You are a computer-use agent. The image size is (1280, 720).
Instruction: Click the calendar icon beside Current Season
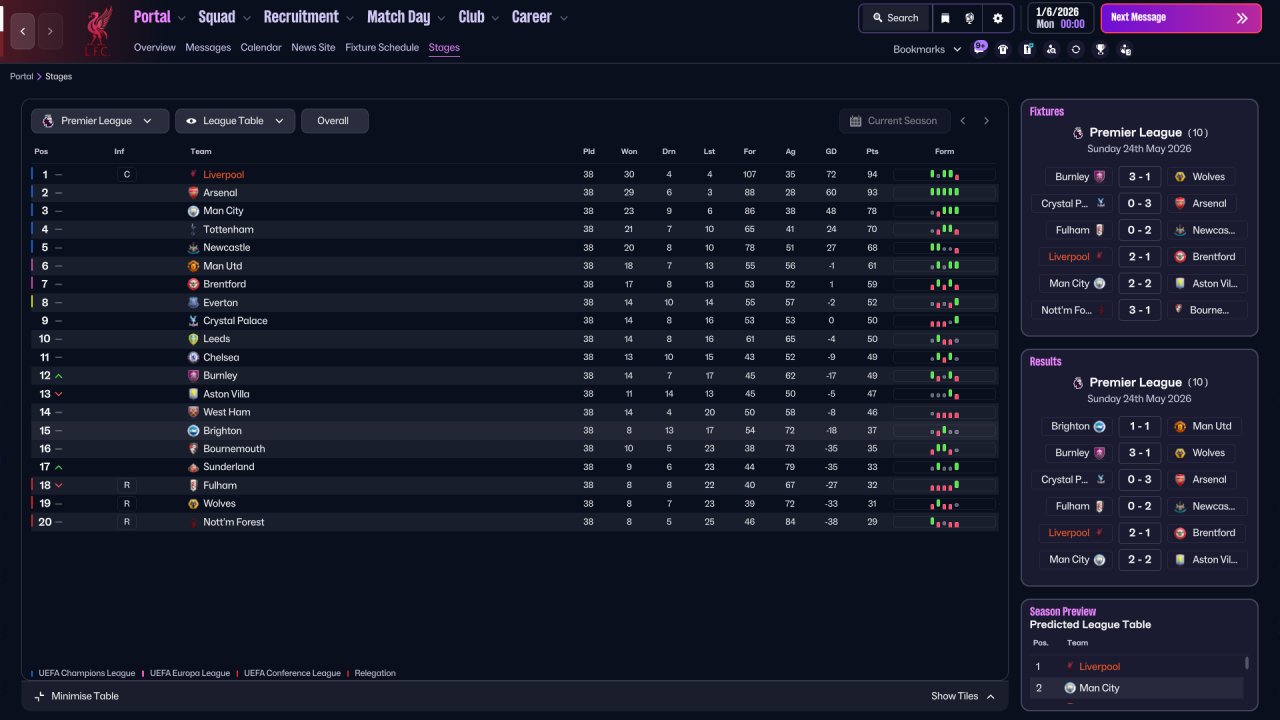[855, 121]
